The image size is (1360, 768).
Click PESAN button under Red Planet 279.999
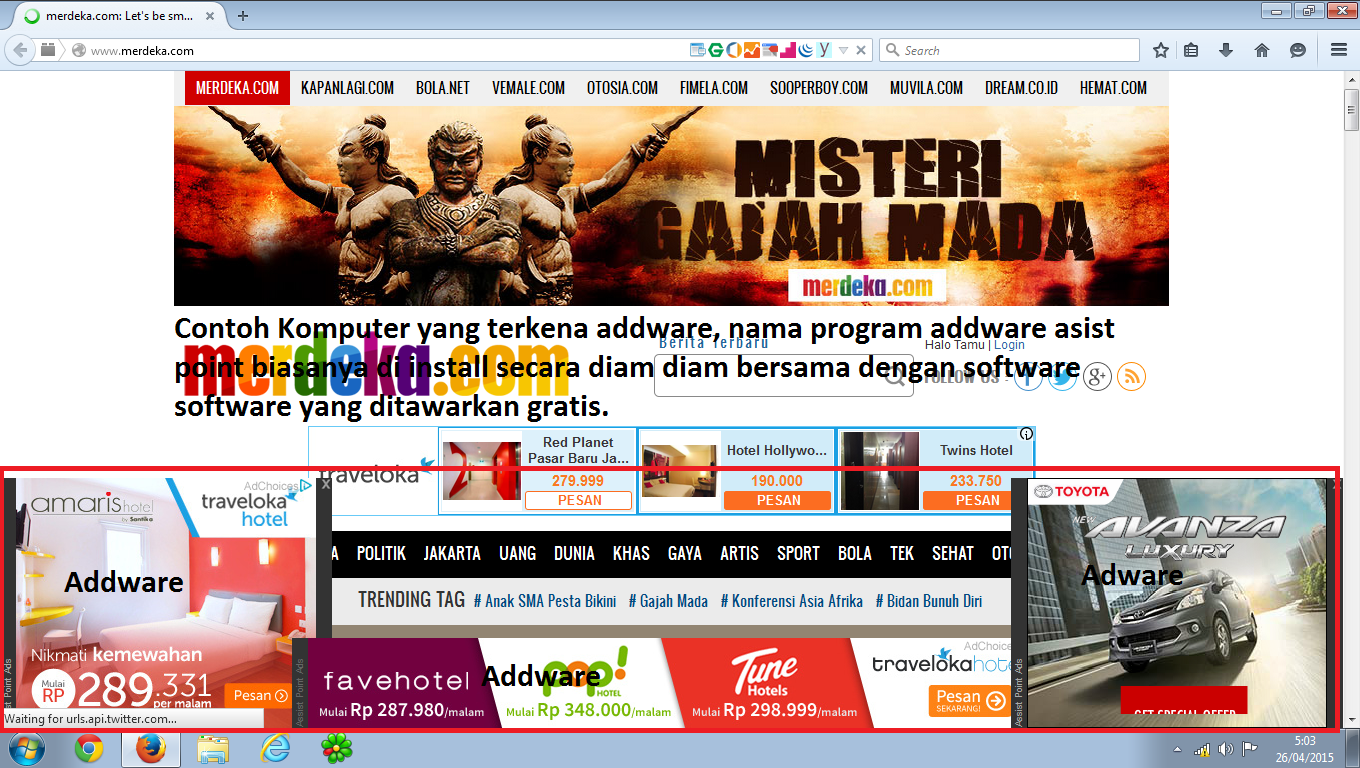click(579, 500)
